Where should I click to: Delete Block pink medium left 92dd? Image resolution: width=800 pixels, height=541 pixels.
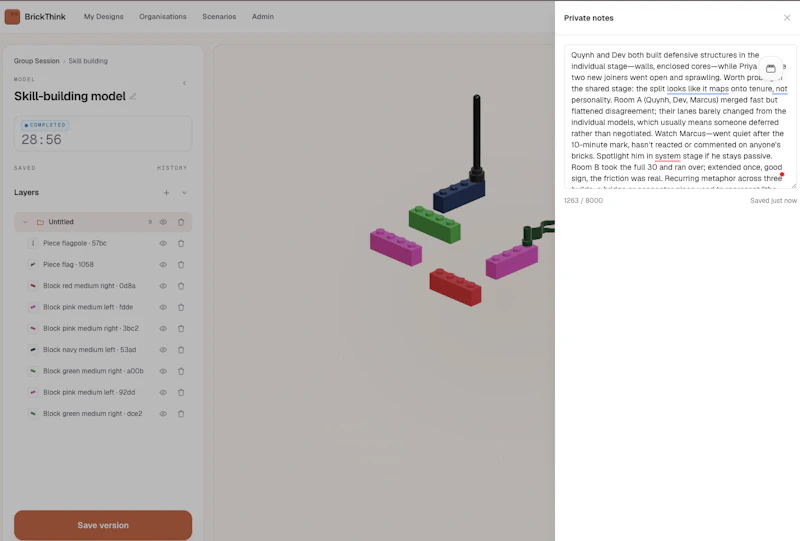click(x=181, y=392)
